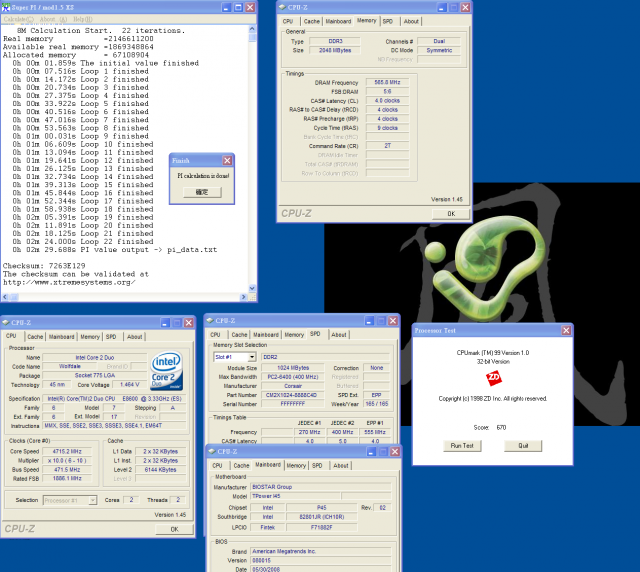The height and width of the screenshot is (572, 640).
Task: Click the Part Number CM2X1024-8888C4D field
Action: [x=293, y=395]
